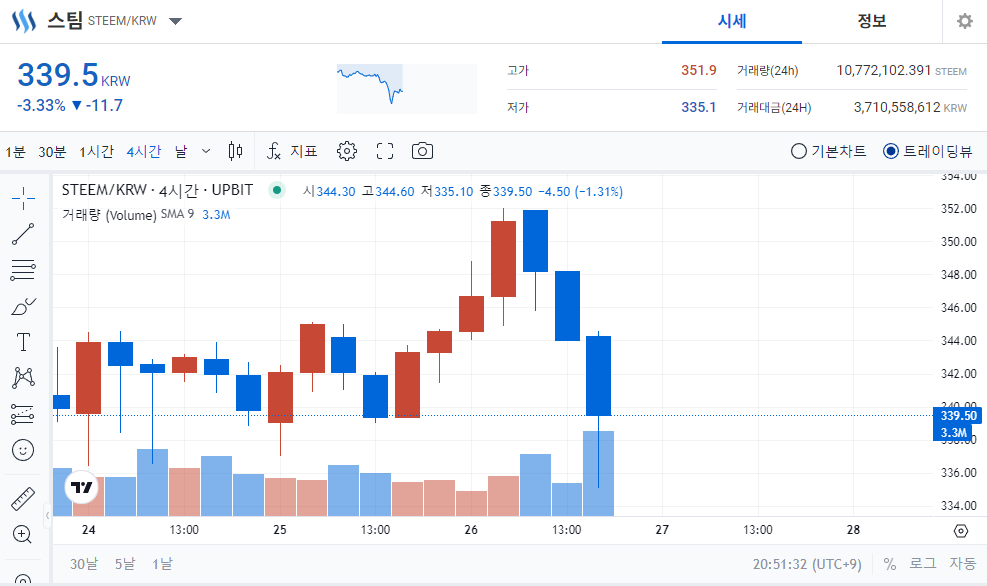Click the STEEM/KRW · 4시간 · UPBIT legend title

pos(157,190)
